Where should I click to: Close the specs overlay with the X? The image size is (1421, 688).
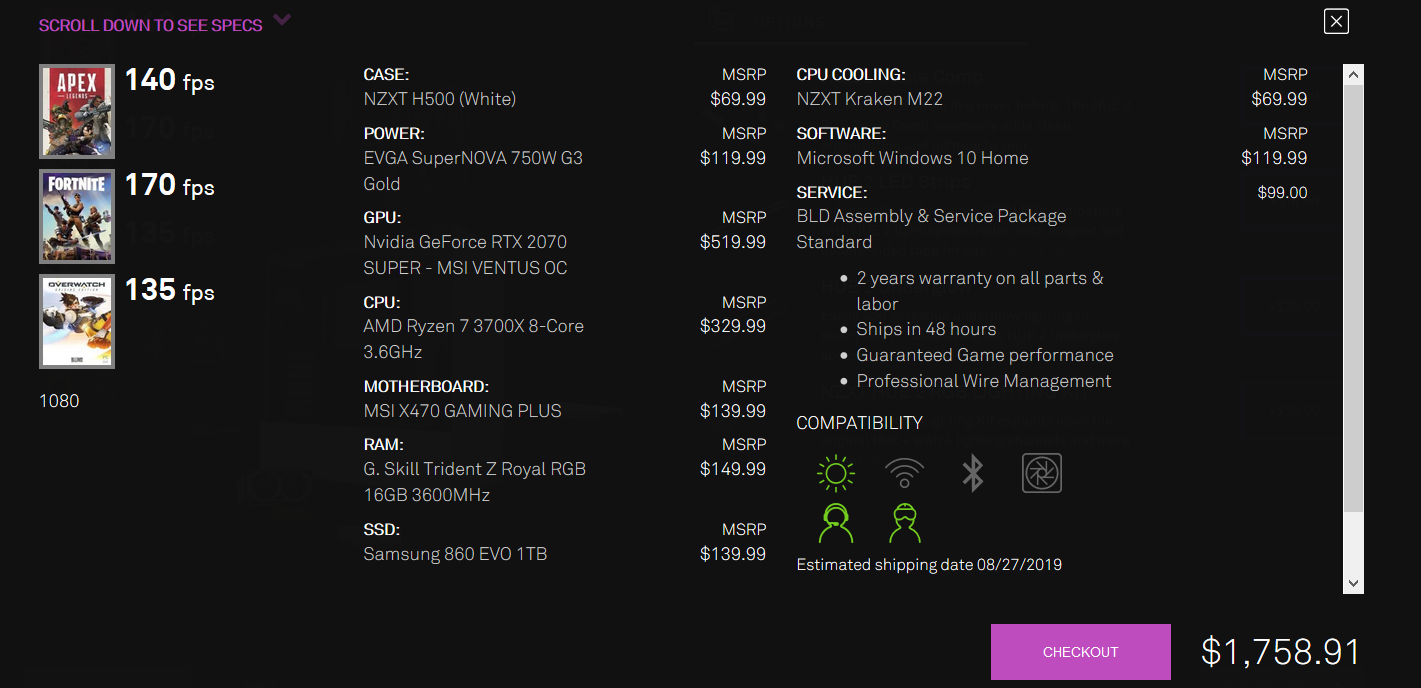pos(1336,21)
